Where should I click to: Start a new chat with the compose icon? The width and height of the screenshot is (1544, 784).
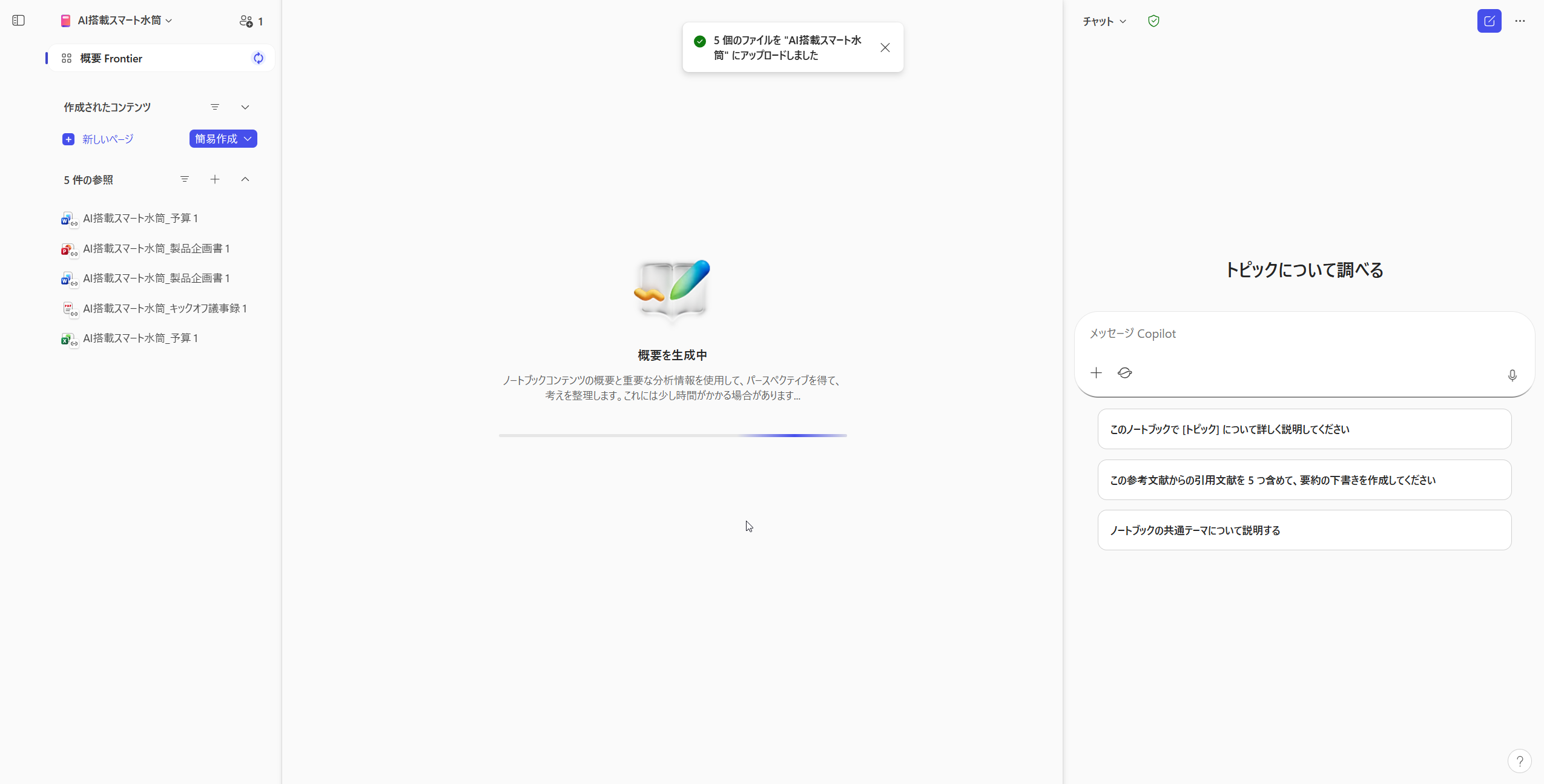[1489, 21]
